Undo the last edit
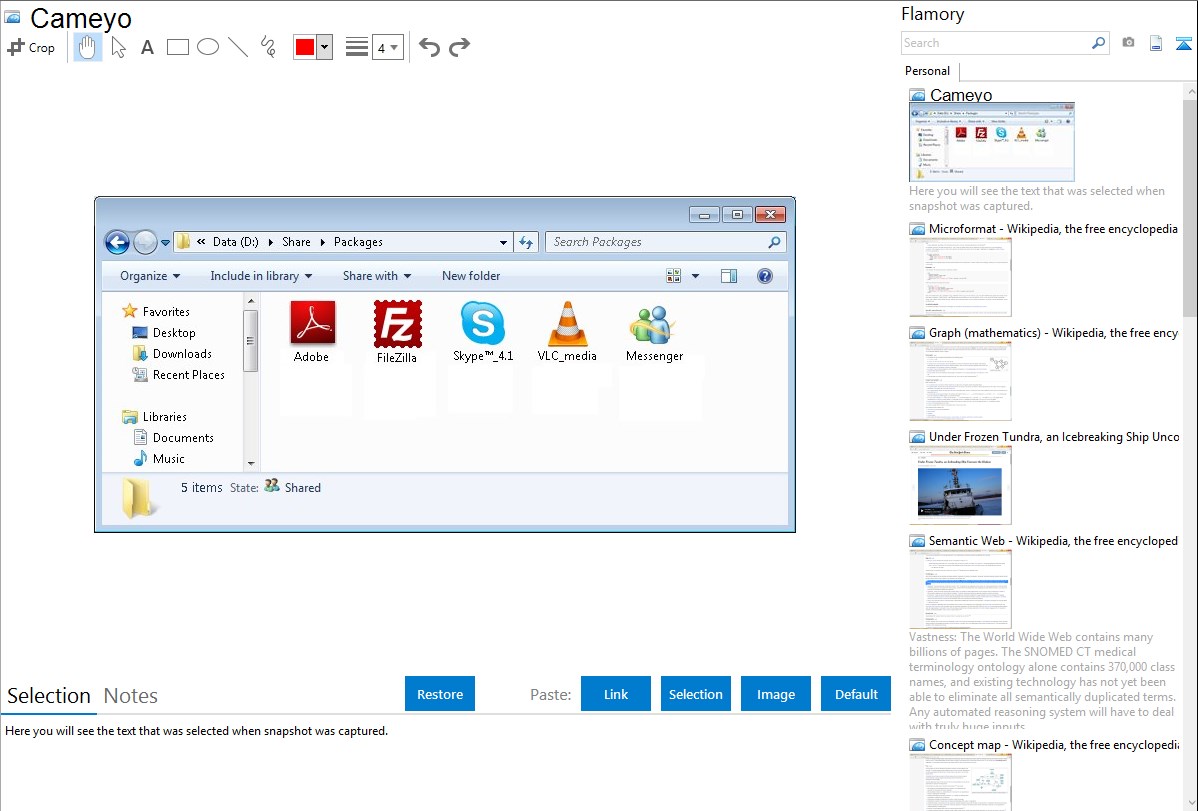1198x811 pixels. tap(429, 47)
